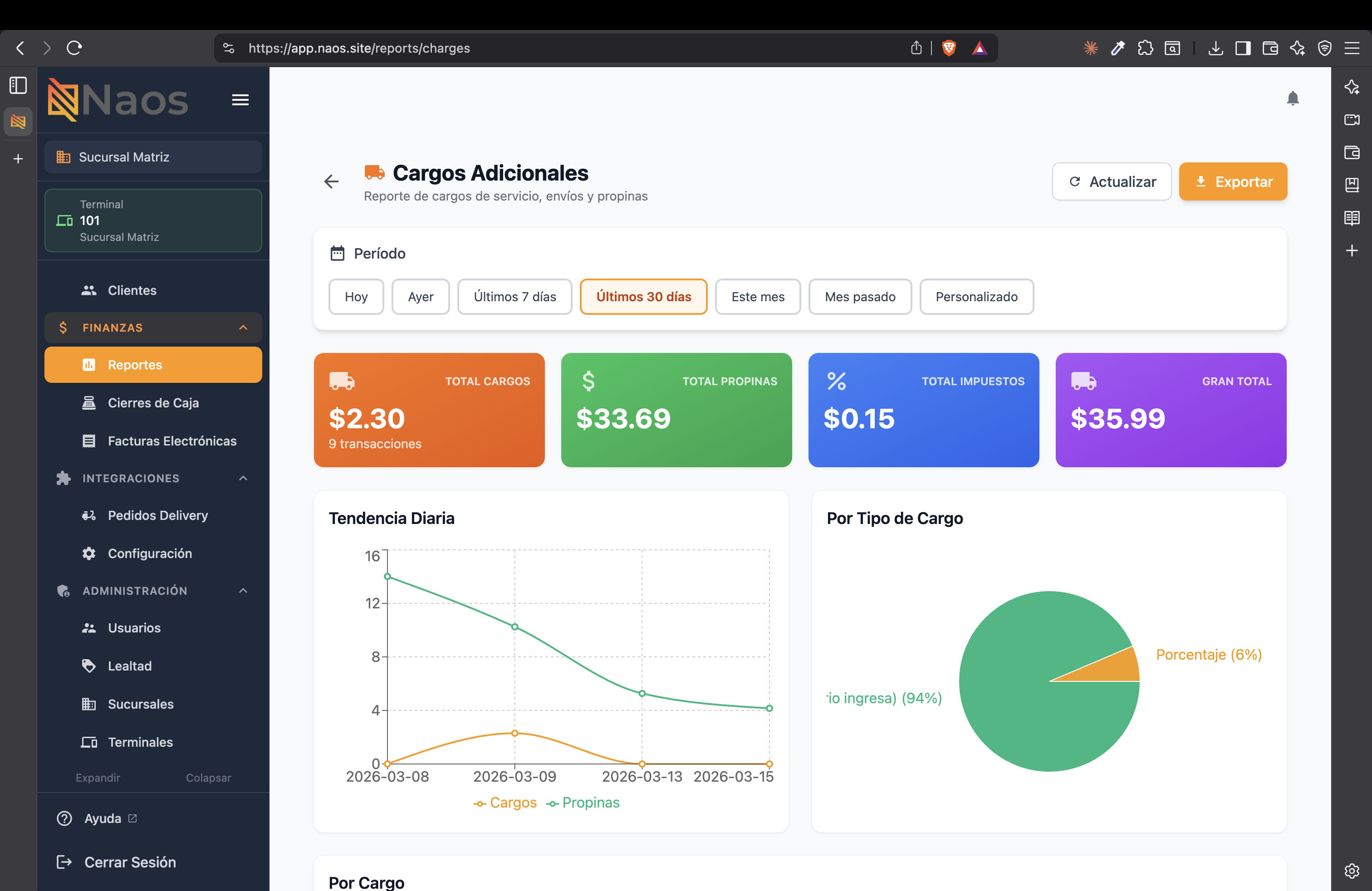The width and height of the screenshot is (1372, 891).
Task: Select the Este mes period
Action: [758, 297]
